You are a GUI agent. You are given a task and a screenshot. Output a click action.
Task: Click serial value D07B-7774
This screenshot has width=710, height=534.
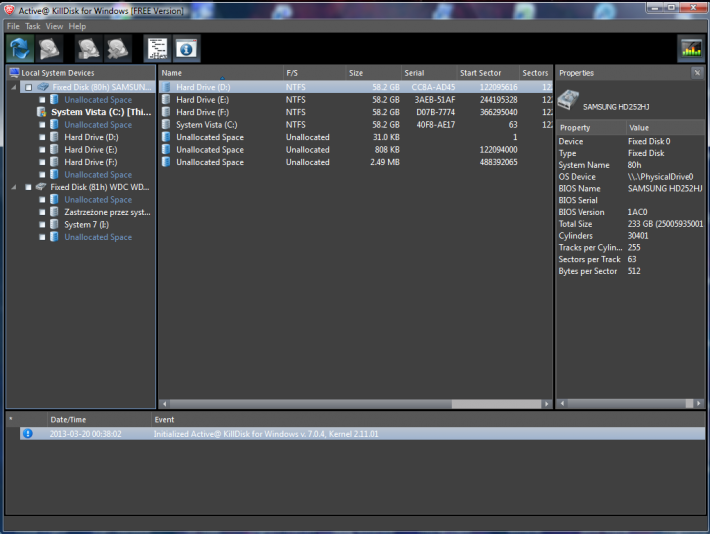point(436,112)
